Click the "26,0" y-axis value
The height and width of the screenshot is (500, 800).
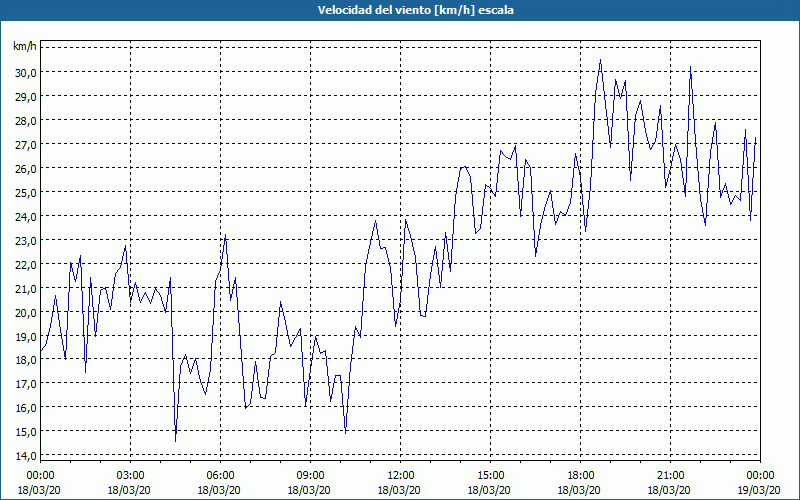tap(26, 168)
